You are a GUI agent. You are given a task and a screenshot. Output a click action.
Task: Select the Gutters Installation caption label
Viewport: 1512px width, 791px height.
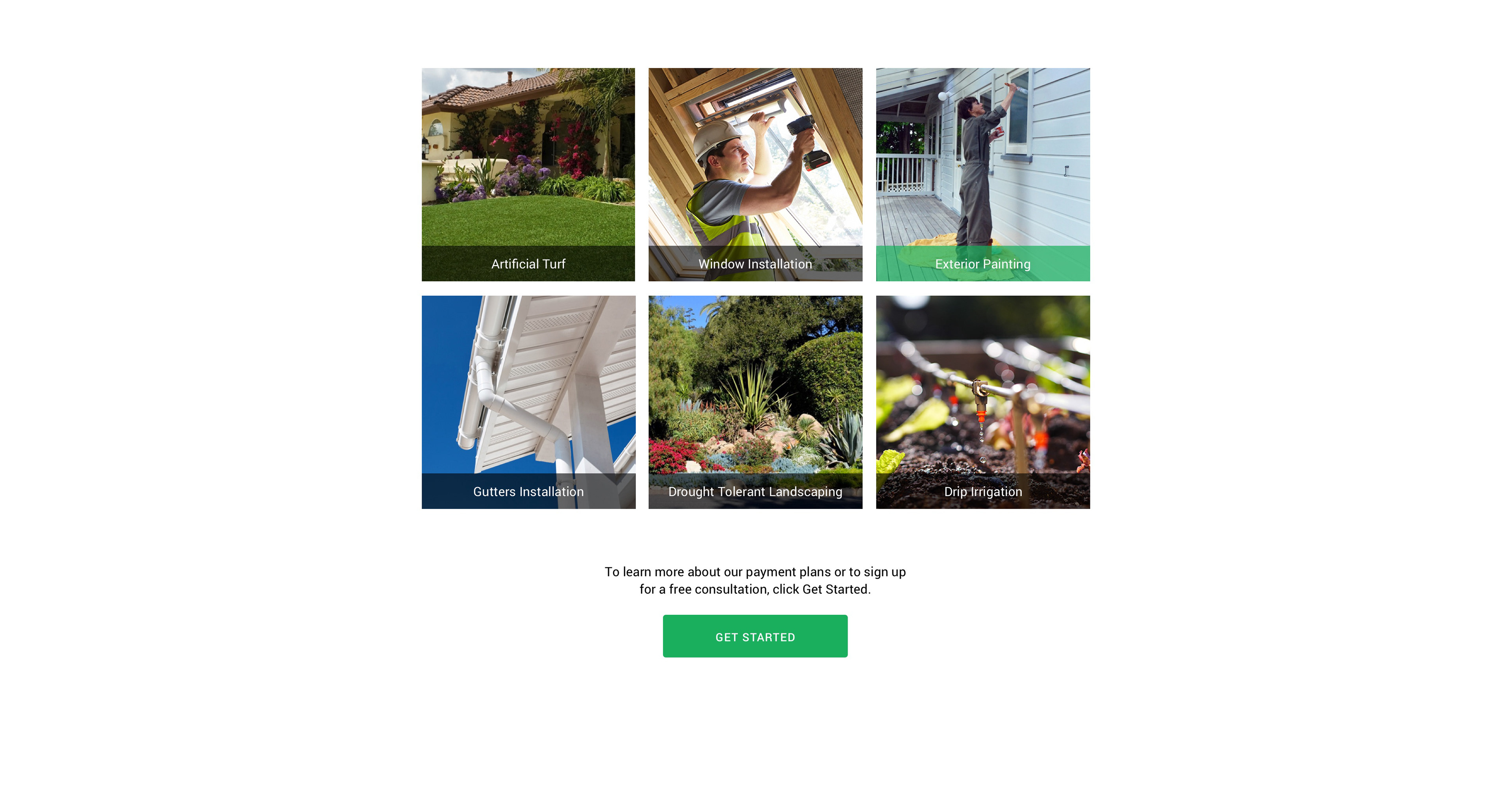(528, 492)
